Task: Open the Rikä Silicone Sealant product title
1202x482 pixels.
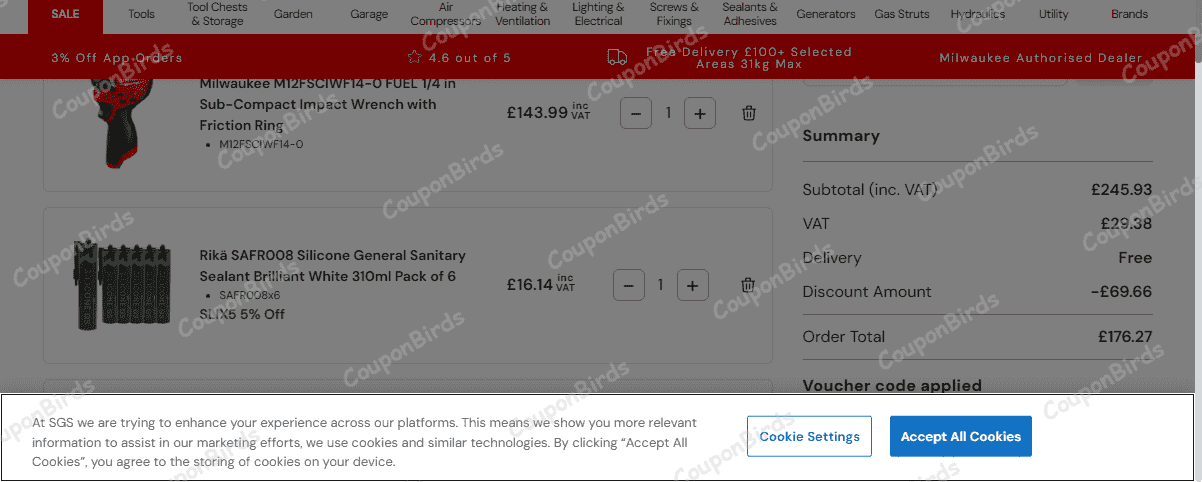Action: 332,265
